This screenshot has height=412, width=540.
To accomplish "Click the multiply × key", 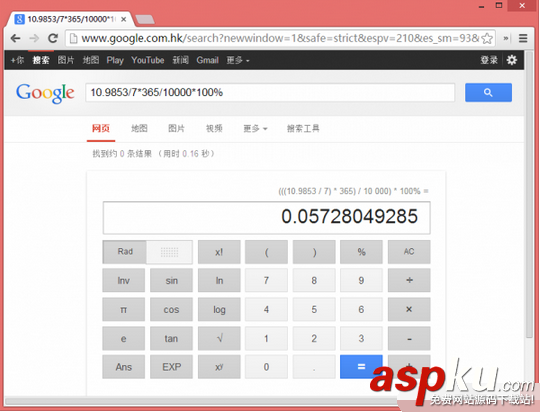I will [409, 310].
